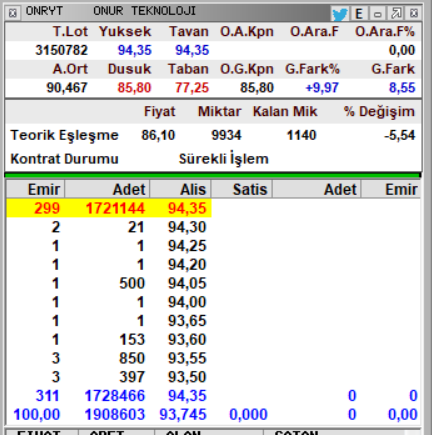Select the highlighted 1721144 quantity cell

[x=115, y=208]
